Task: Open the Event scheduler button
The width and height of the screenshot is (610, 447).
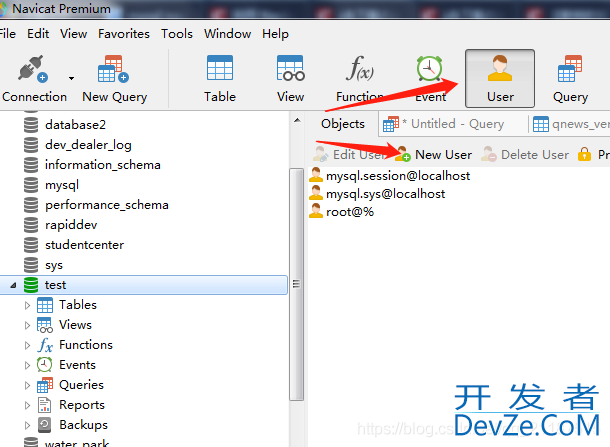Action: click(430, 79)
